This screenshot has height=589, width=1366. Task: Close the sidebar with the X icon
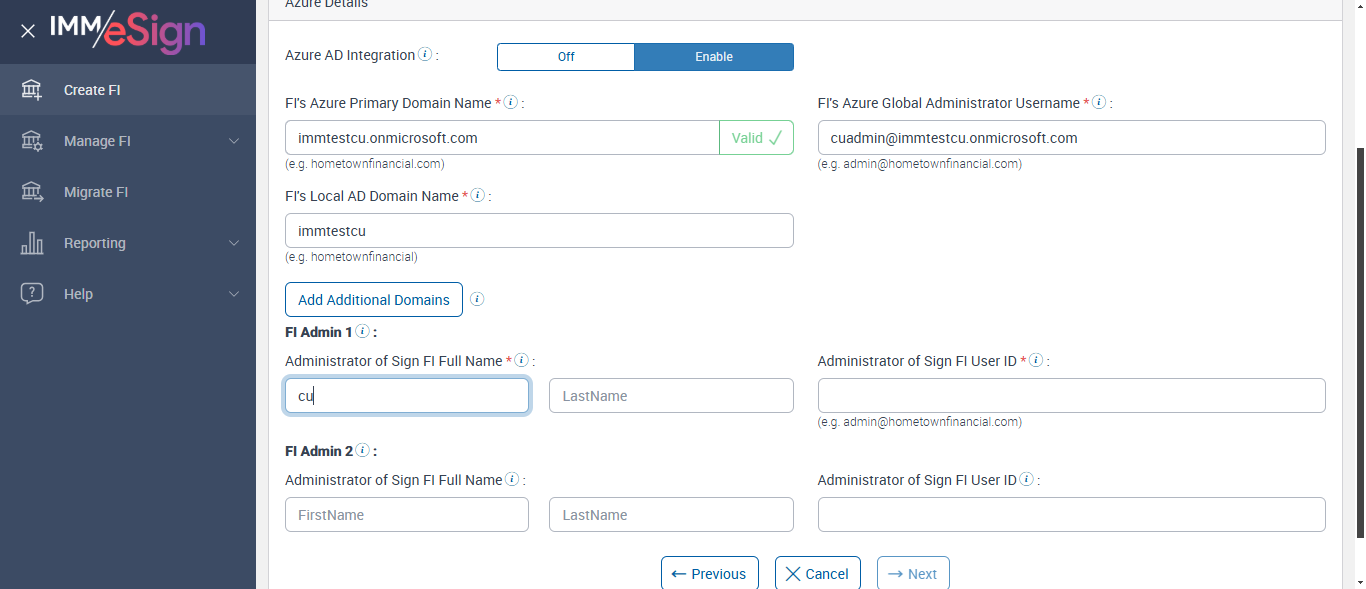click(x=28, y=31)
